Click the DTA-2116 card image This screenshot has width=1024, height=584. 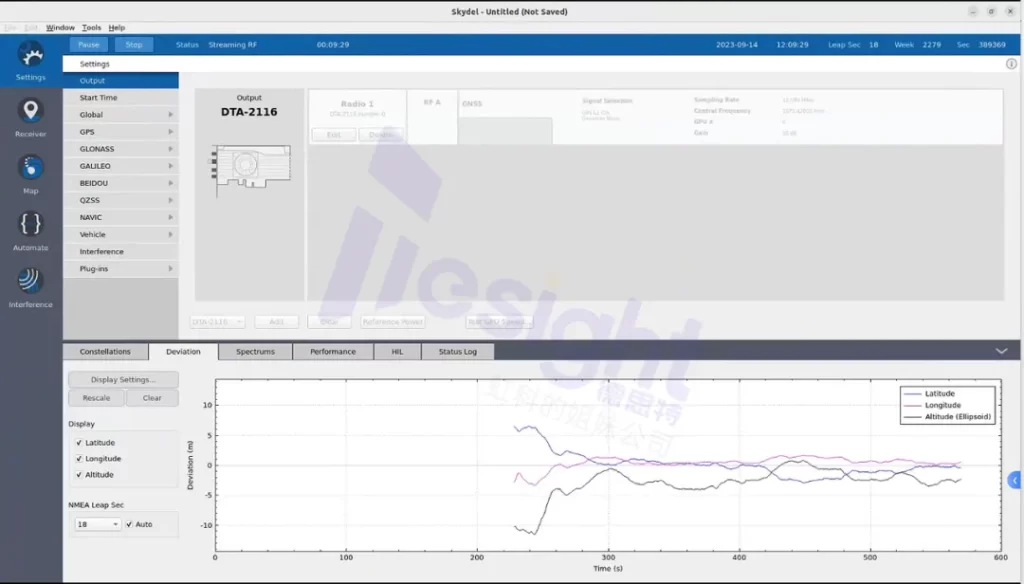click(x=250, y=163)
